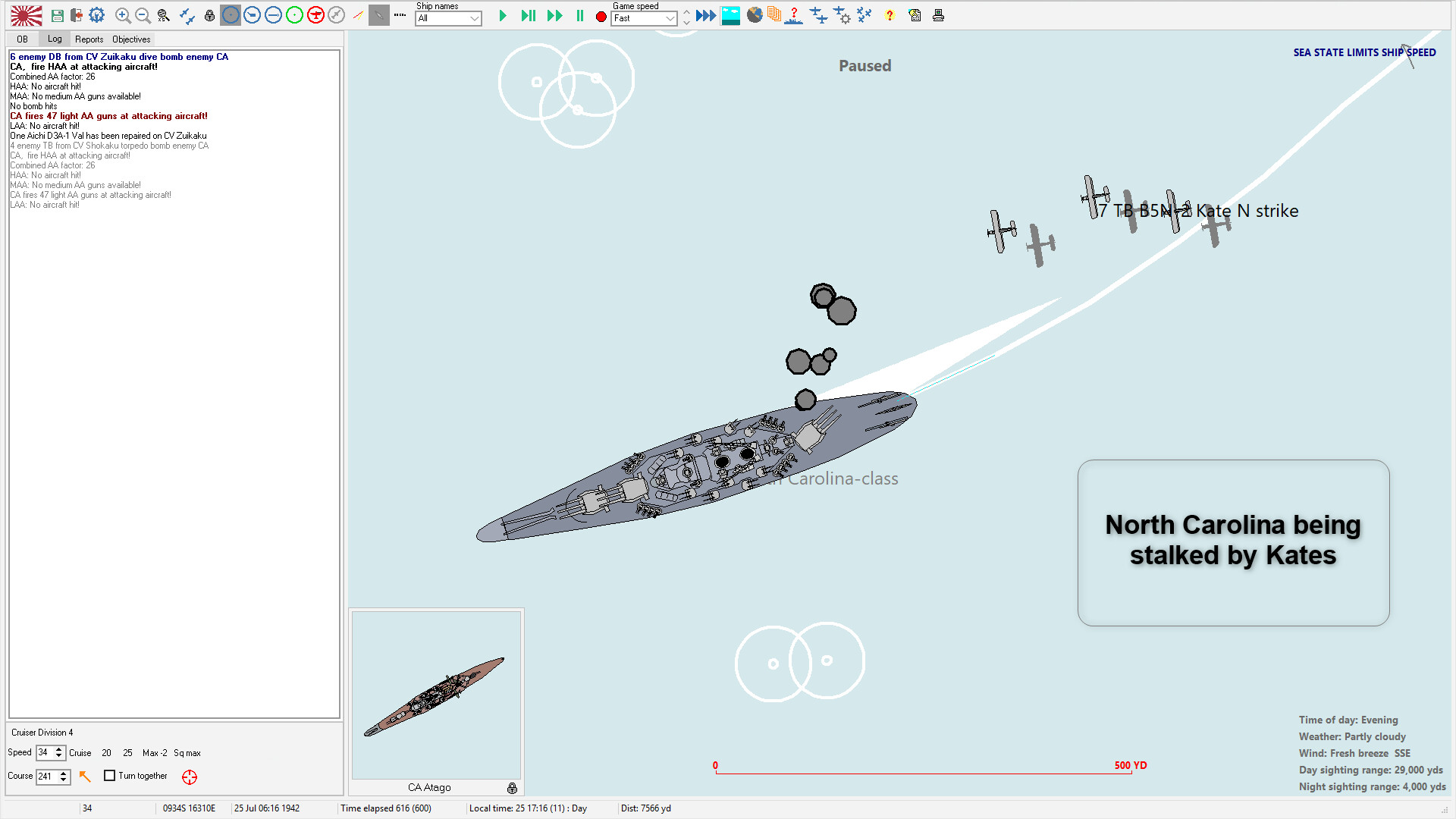Select the red enemy aircraft circle icon

point(315,15)
